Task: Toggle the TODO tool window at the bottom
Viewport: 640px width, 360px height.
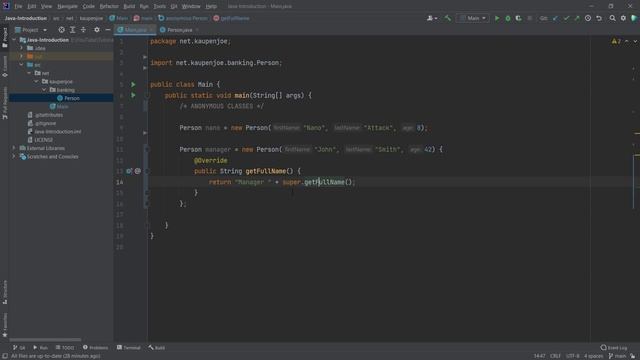Action: click(x=65, y=348)
